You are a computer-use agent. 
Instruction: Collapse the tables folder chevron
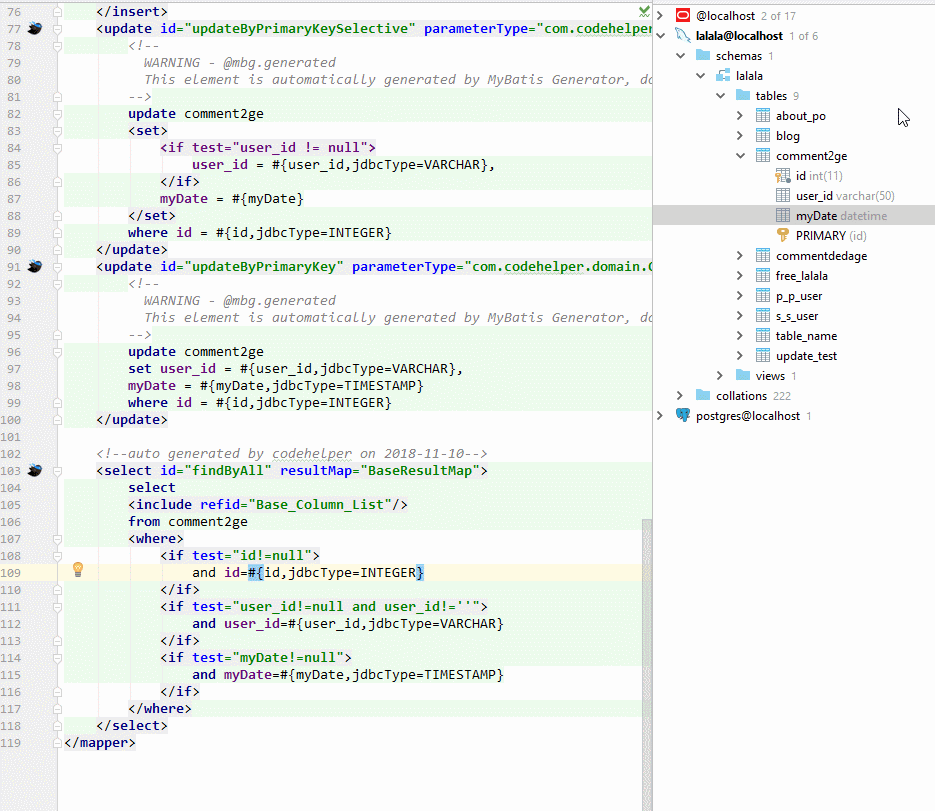721,95
